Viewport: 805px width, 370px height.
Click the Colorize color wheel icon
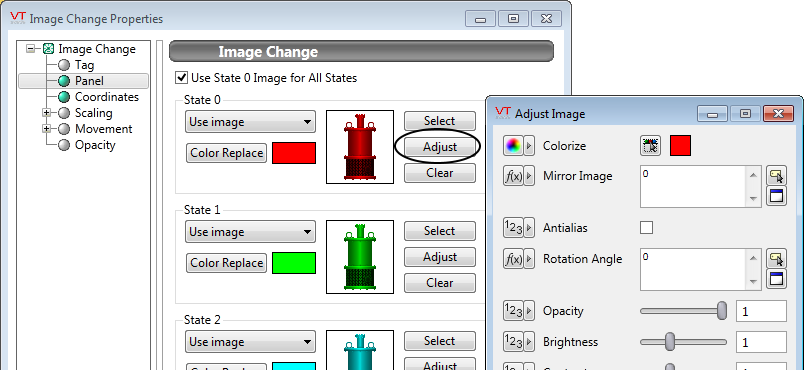pos(513,146)
